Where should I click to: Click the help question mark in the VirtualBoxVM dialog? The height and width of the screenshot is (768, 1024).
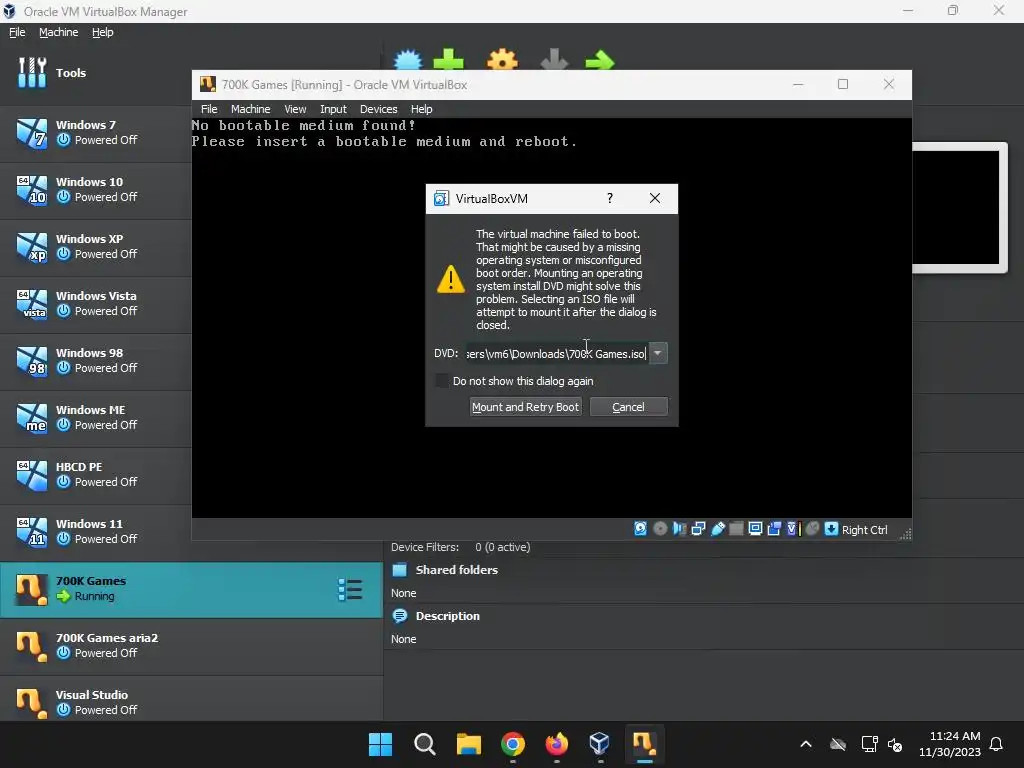pyautogui.click(x=610, y=199)
